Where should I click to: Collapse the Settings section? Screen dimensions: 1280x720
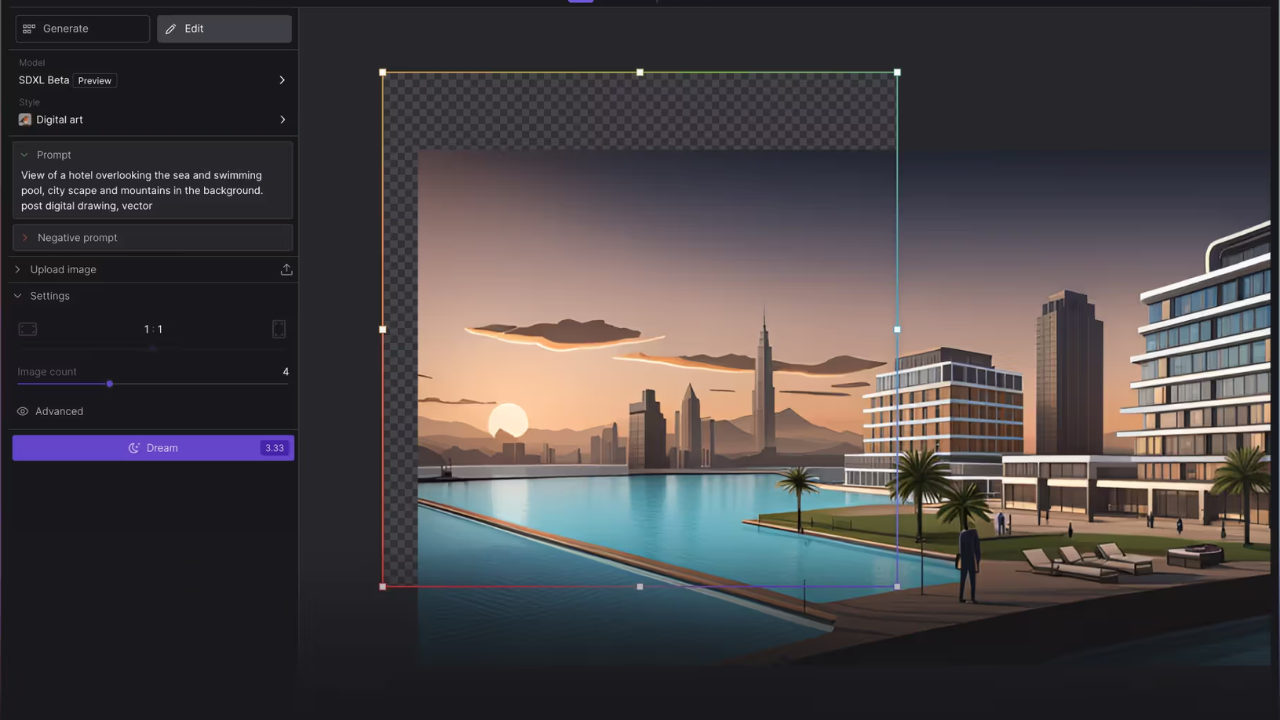pos(18,296)
